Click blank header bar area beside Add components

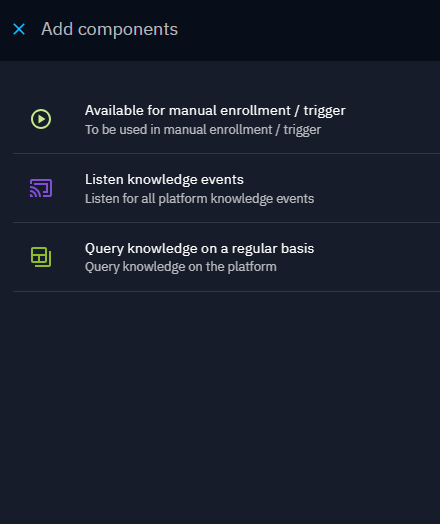pos(309,30)
